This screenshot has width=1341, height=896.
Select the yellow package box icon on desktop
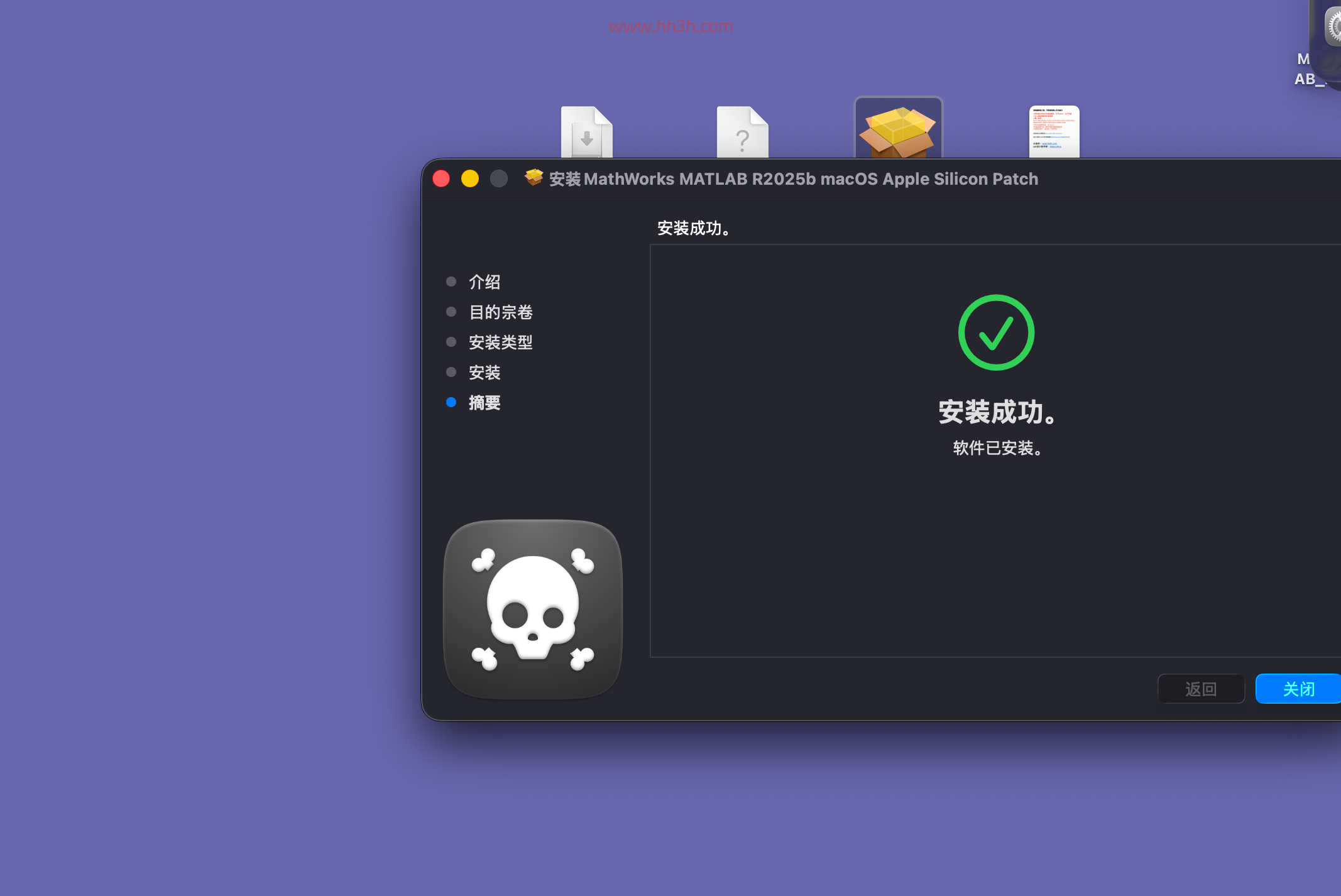point(898,128)
